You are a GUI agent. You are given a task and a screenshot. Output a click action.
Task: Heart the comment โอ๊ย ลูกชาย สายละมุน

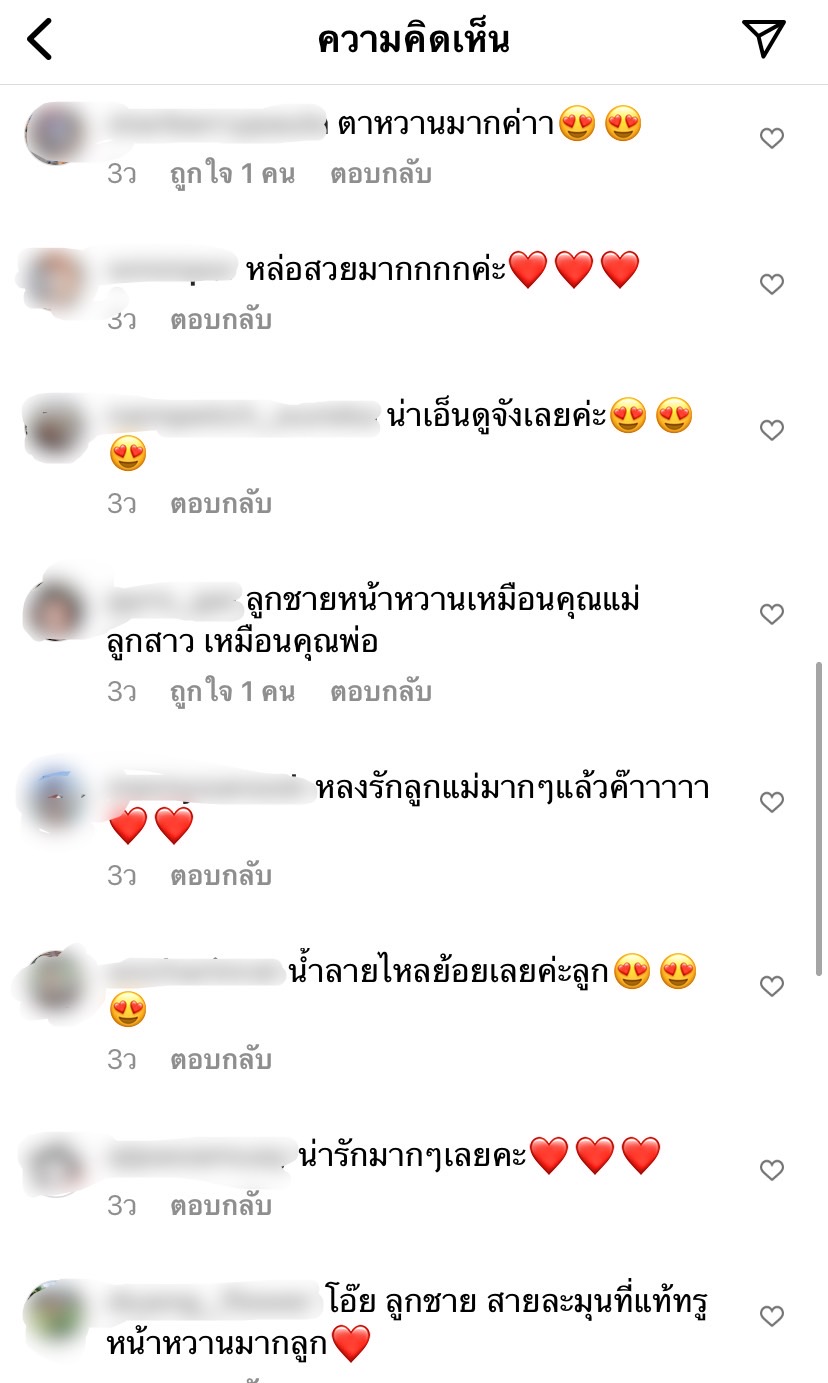tap(772, 1317)
